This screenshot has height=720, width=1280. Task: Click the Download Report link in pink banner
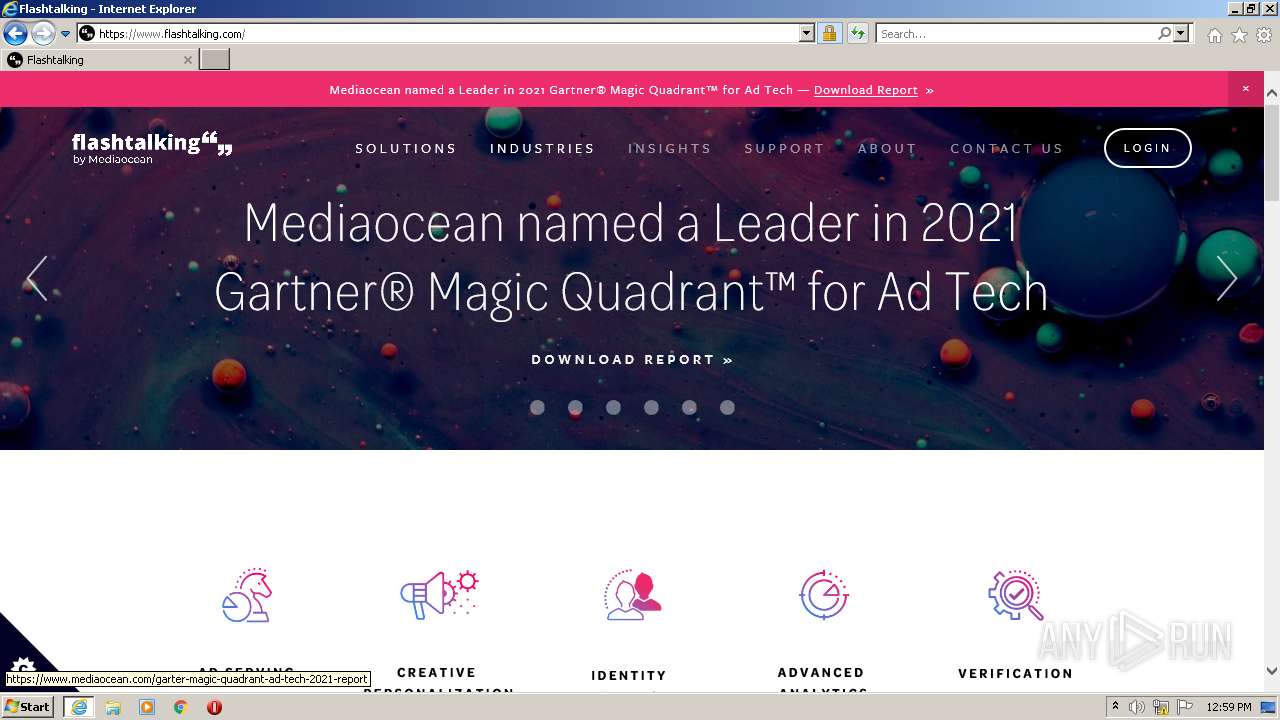point(865,90)
